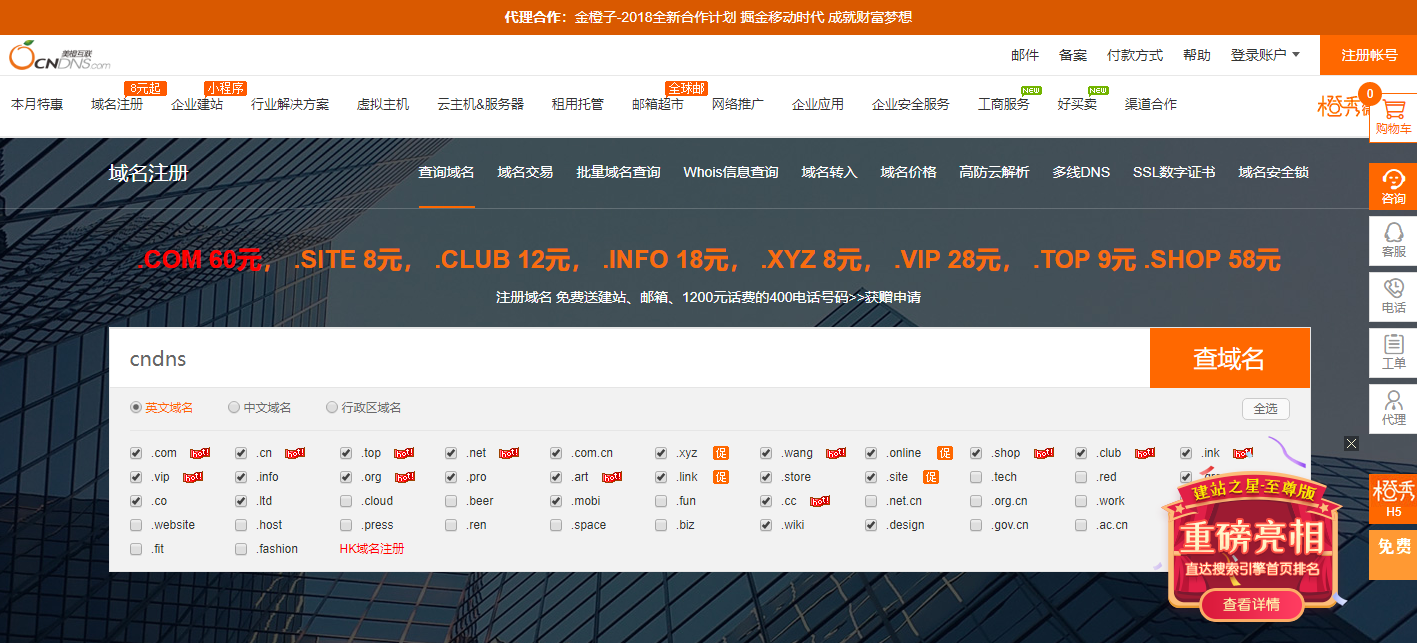Expand the 云主机&服务器 menu

tap(480, 104)
